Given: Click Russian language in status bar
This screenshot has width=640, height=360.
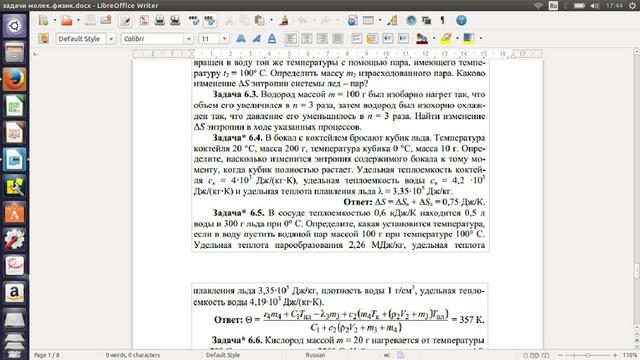Looking at the screenshot, I should click(315, 355).
